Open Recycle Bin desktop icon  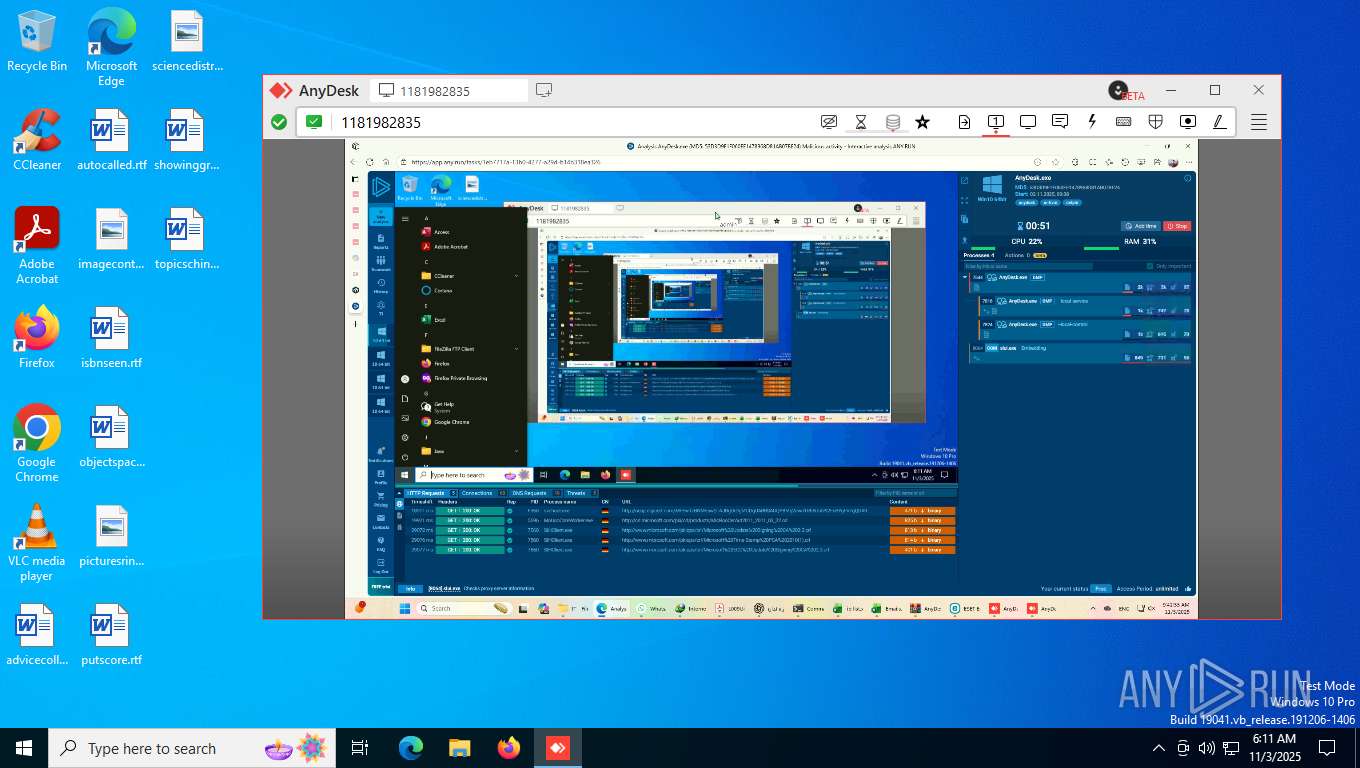click(37, 41)
